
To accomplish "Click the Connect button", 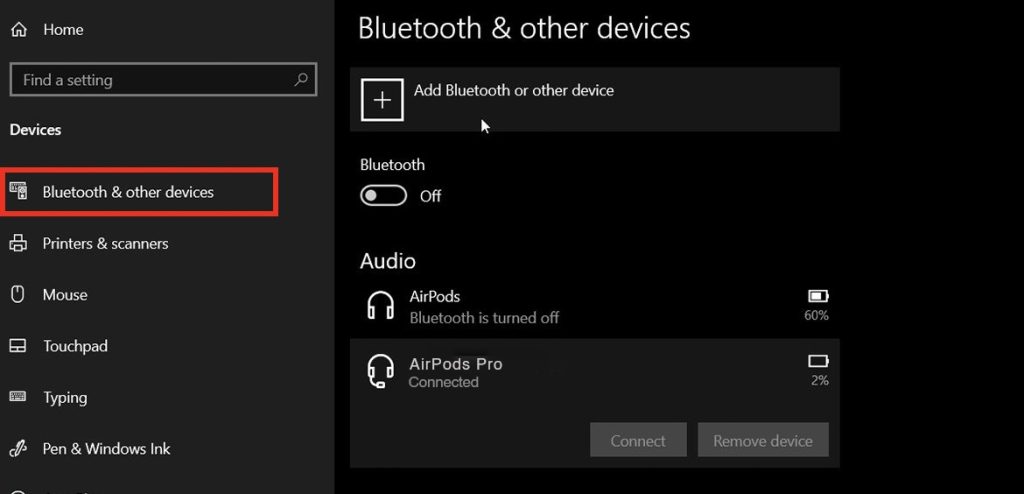I will point(638,440).
